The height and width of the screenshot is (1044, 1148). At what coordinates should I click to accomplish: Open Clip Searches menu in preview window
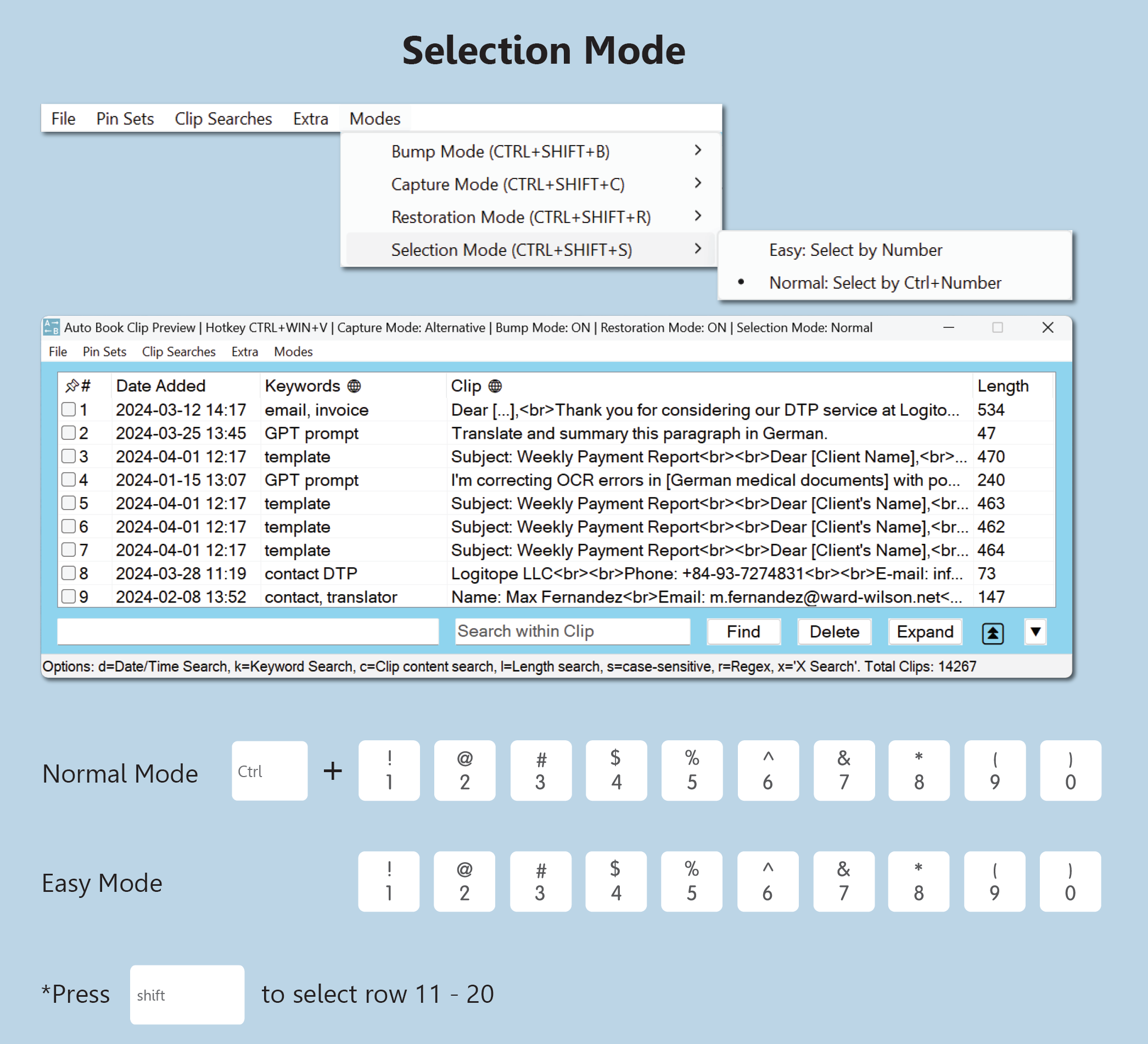click(x=178, y=352)
